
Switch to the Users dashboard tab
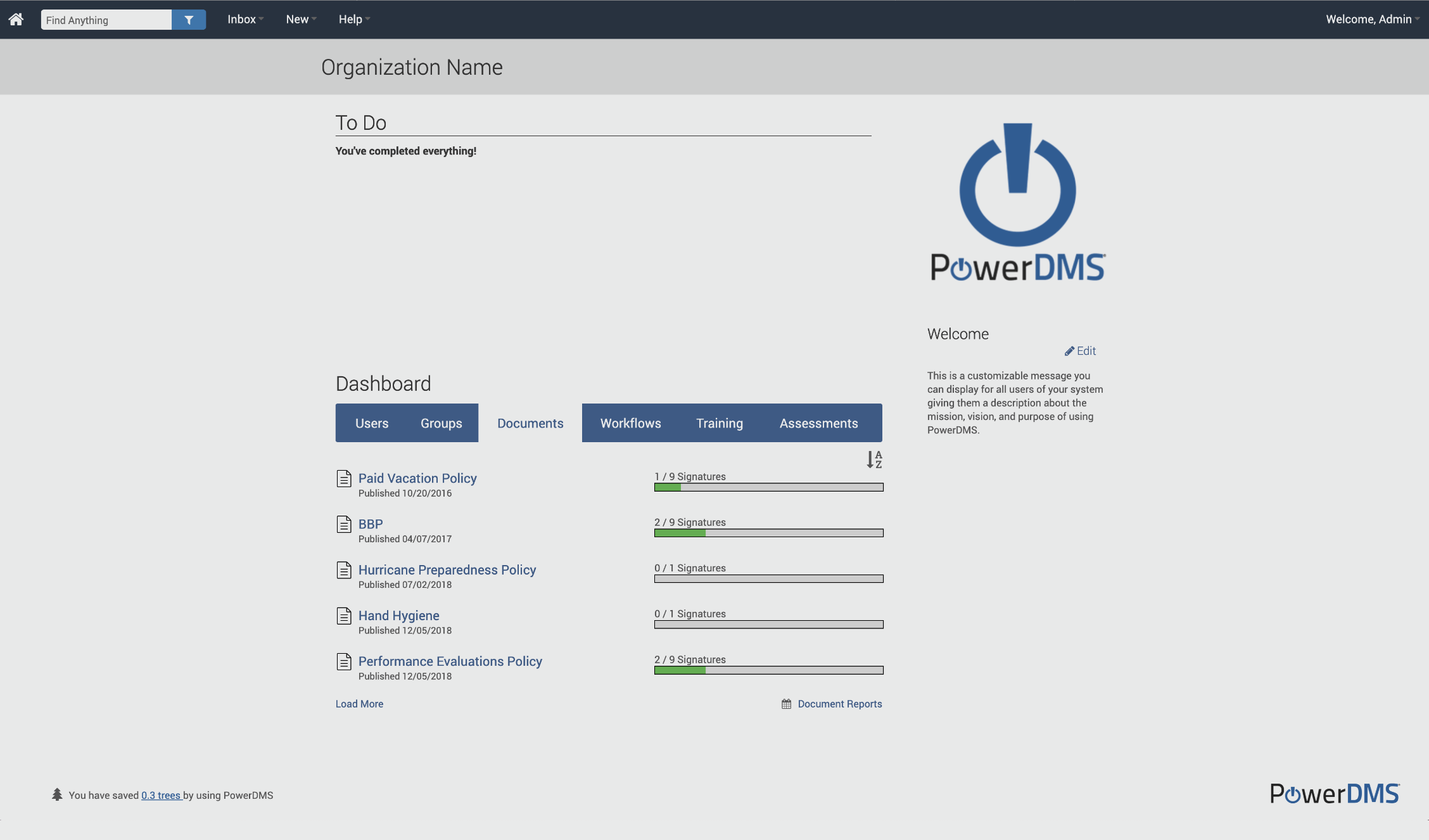coord(372,423)
